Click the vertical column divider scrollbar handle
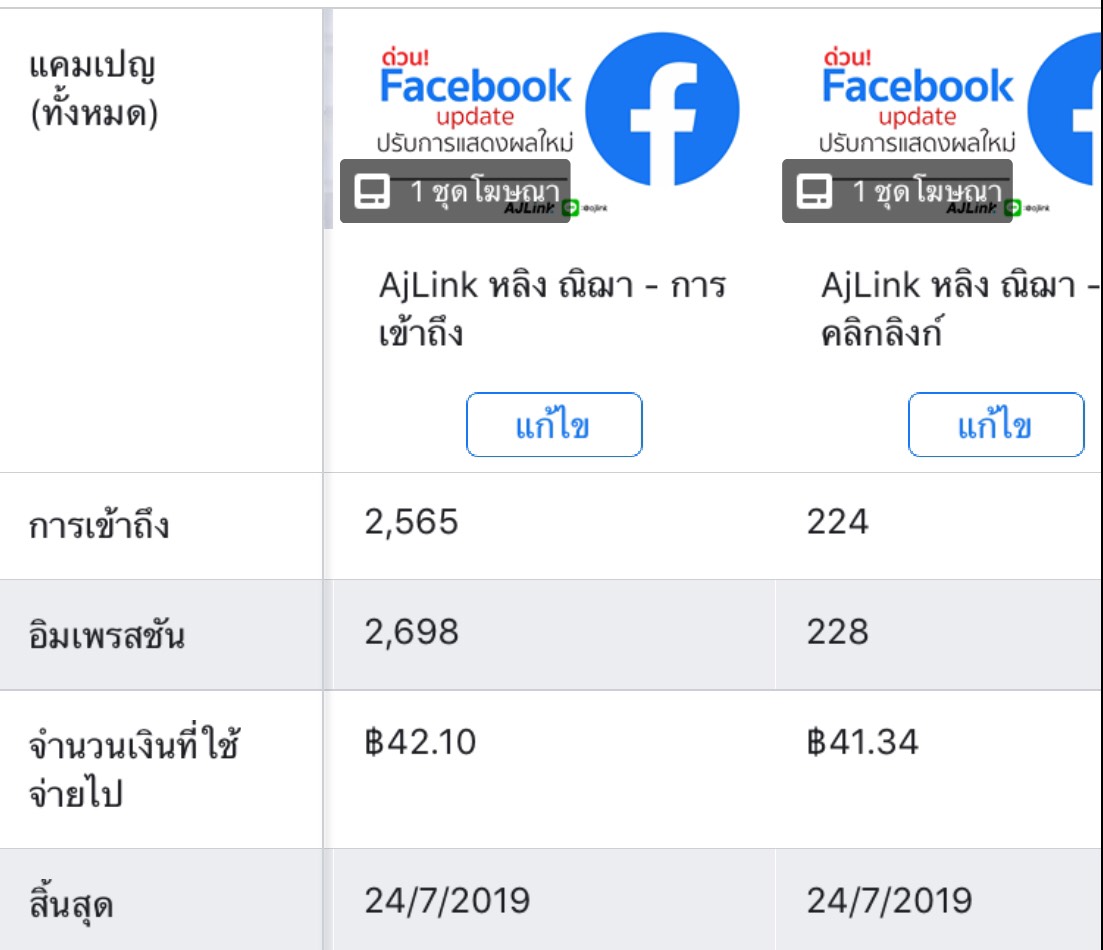 click(x=328, y=120)
